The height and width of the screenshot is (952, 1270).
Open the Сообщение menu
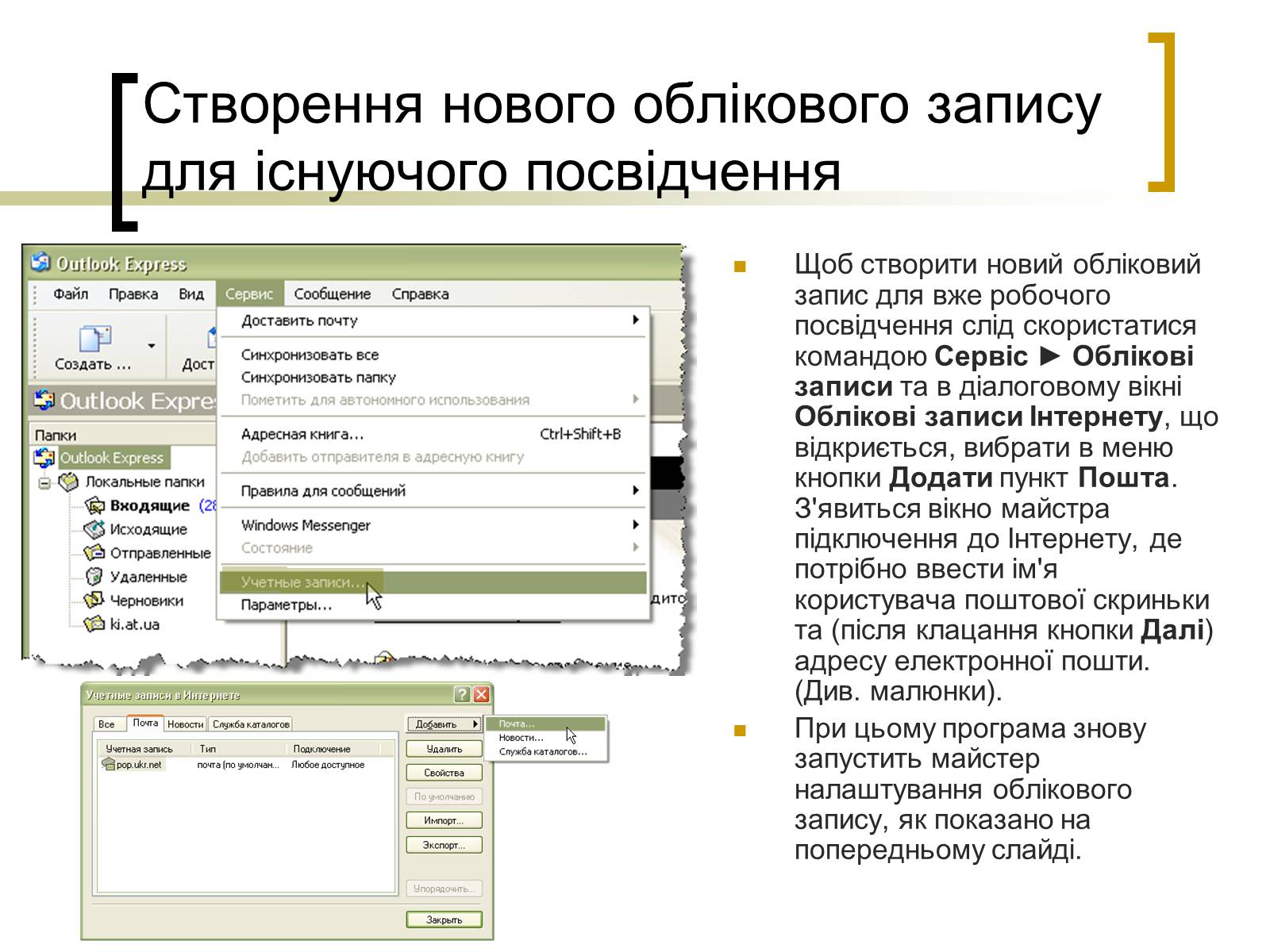click(332, 294)
